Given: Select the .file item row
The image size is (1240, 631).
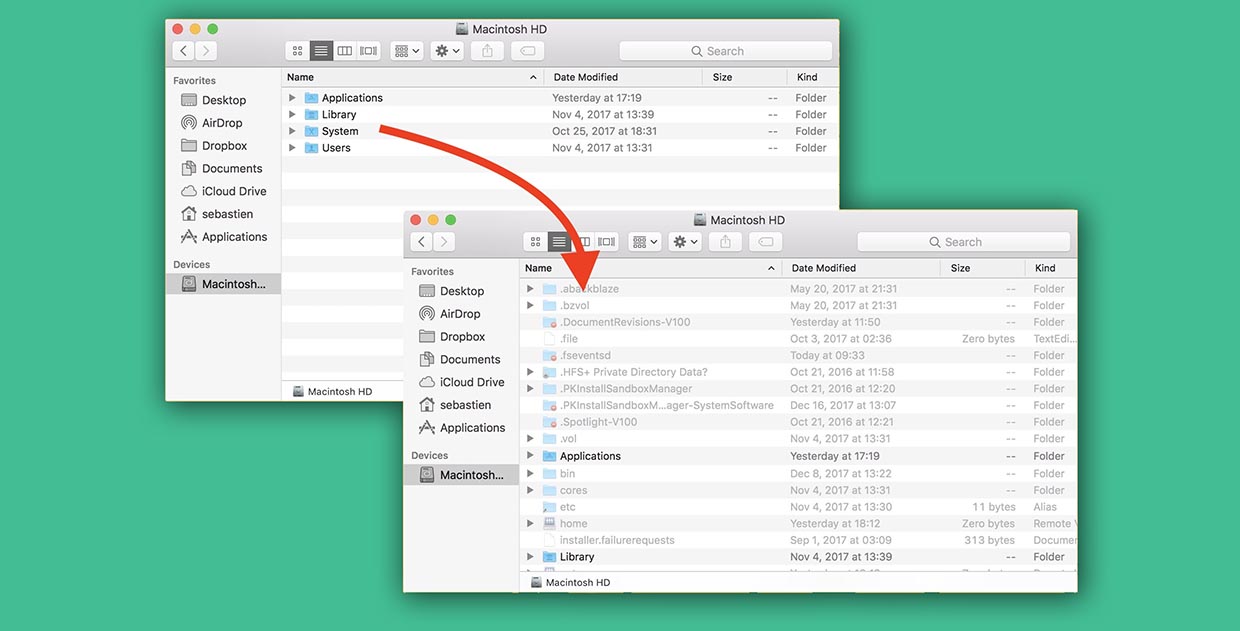Looking at the screenshot, I should pos(798,339).
